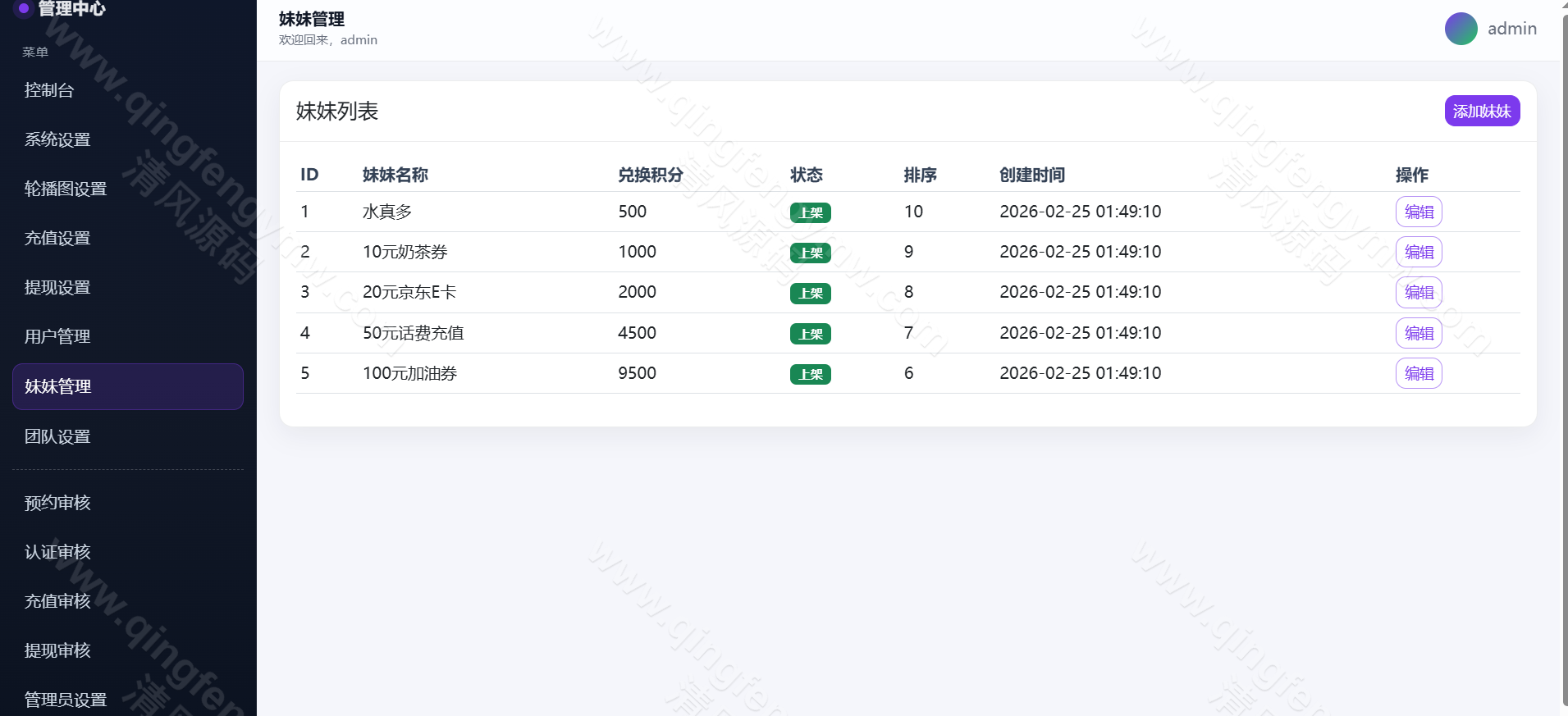
Task: Edit the 水真多 row
Action: coord(1419,212)
